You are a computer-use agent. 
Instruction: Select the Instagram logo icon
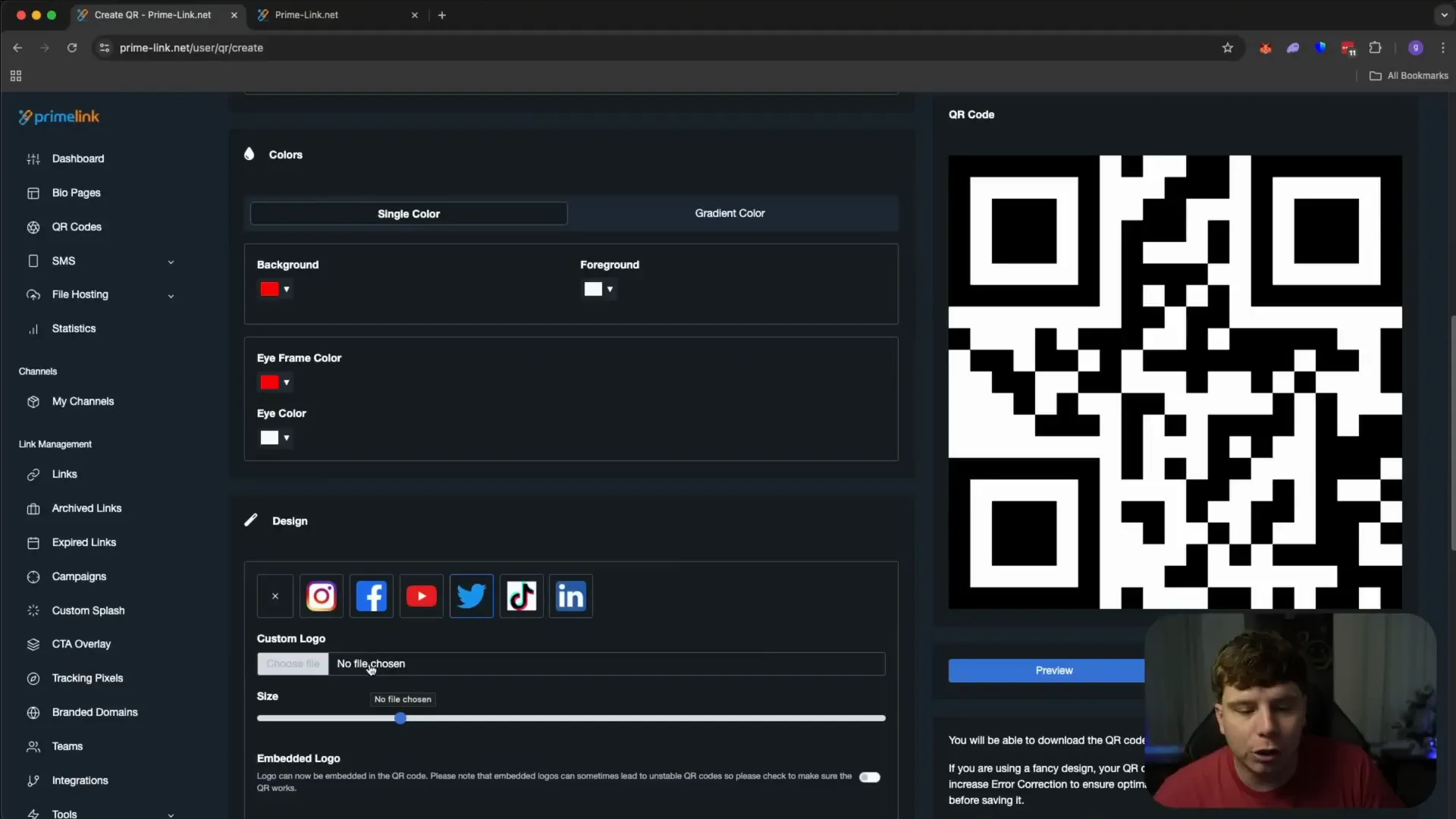tap(321, 596)
